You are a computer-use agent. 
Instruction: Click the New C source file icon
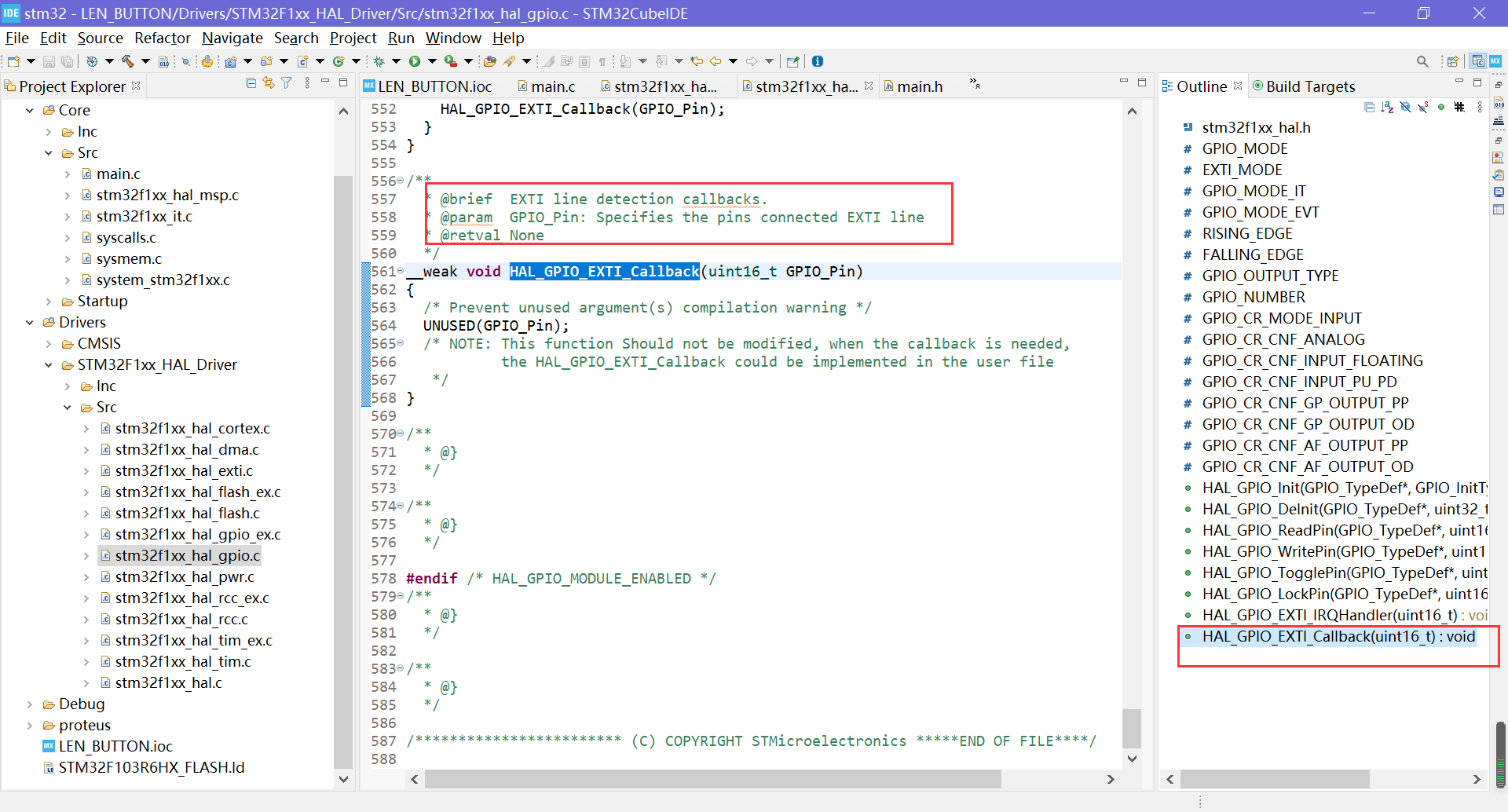click(302, 61)
